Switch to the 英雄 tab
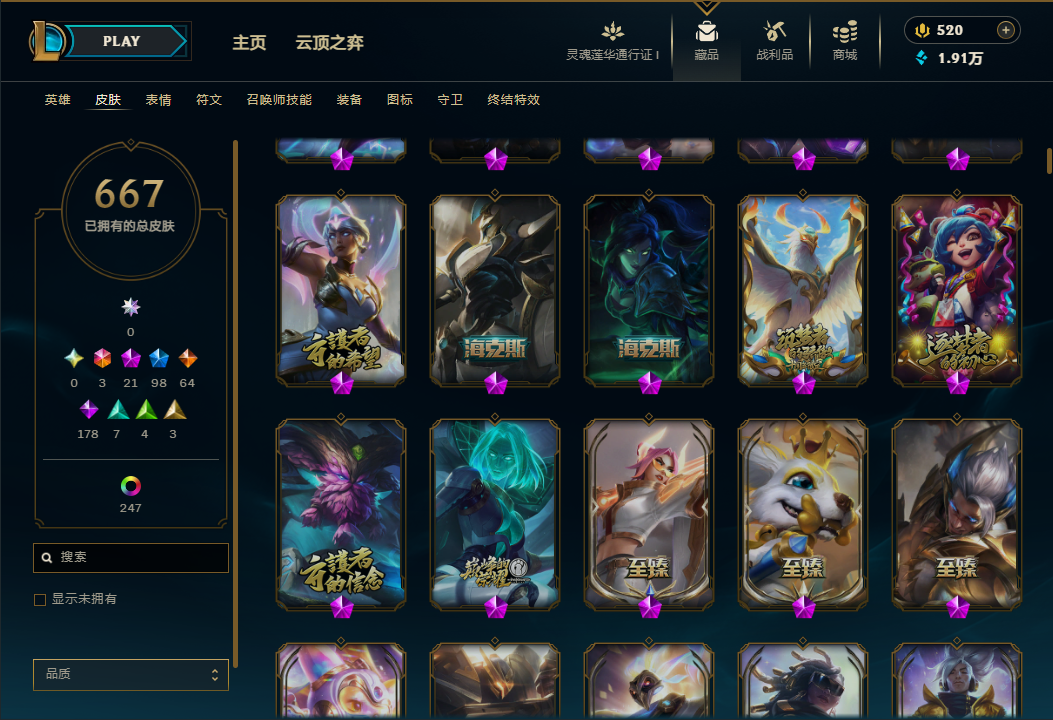The height and width of the screenshot is (720, 1053). pos(58,100)
